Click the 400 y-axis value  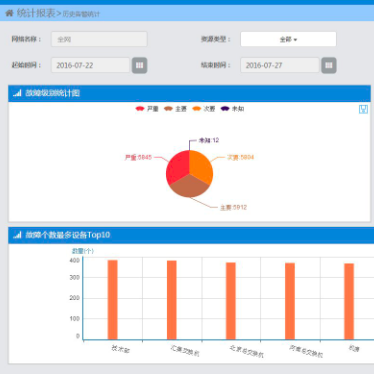tap(74, 260)
